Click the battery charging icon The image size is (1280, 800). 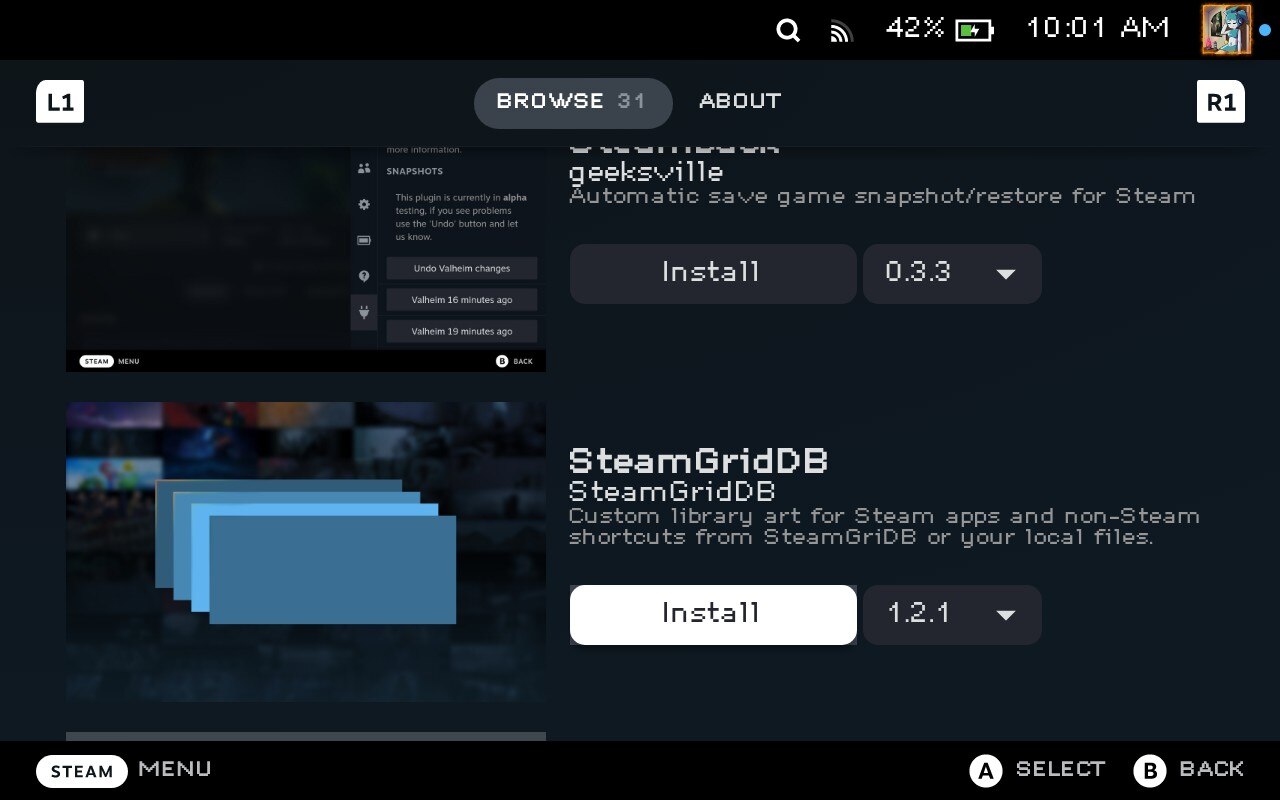[974, 30]
